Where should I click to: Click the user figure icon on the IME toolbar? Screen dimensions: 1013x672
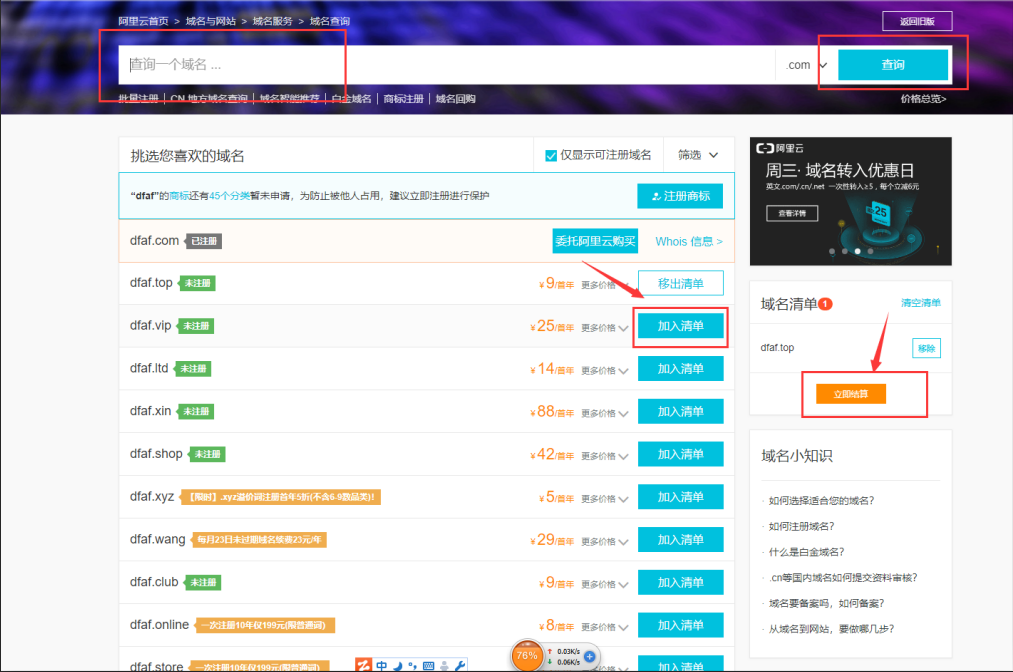[x=444, y=666]
